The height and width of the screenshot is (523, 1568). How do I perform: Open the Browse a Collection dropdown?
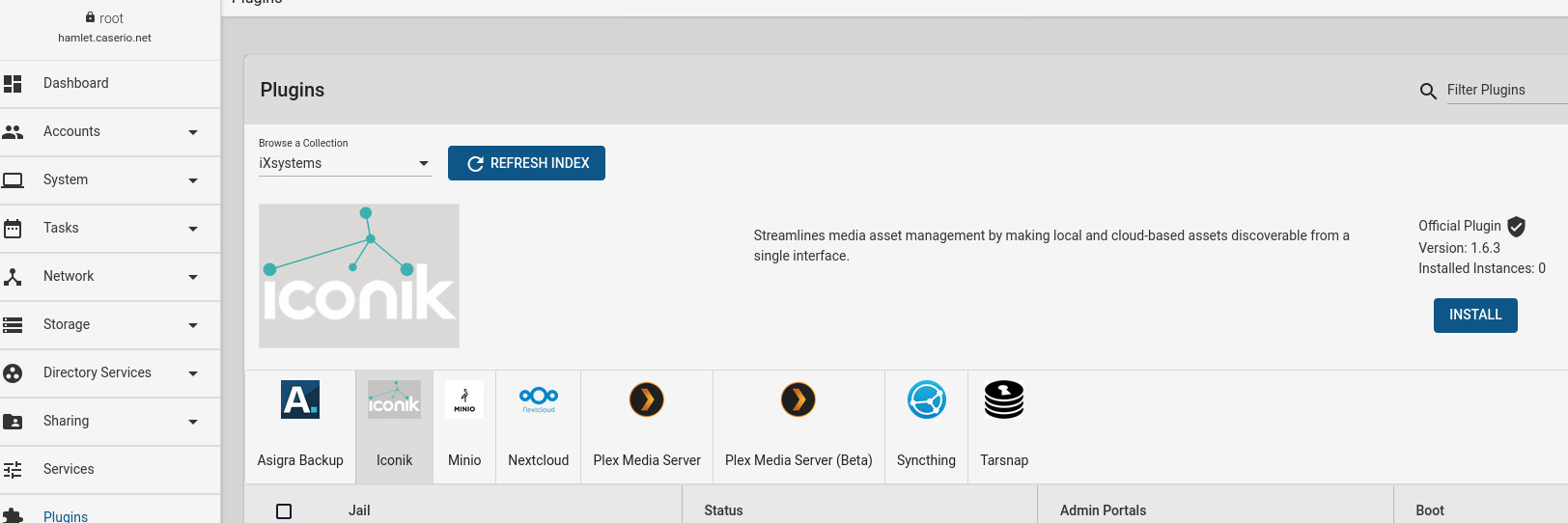click(344, 163)
